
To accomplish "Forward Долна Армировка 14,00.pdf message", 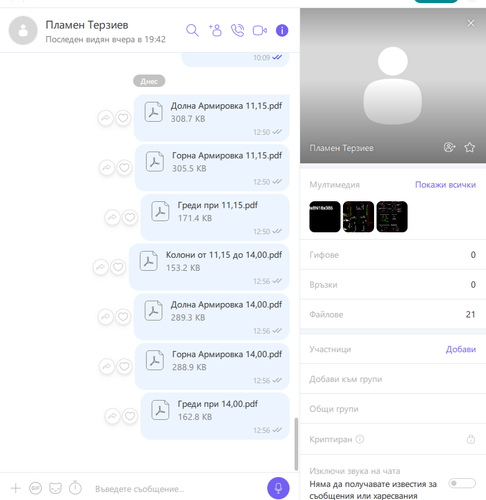I will tap(106, 317).
